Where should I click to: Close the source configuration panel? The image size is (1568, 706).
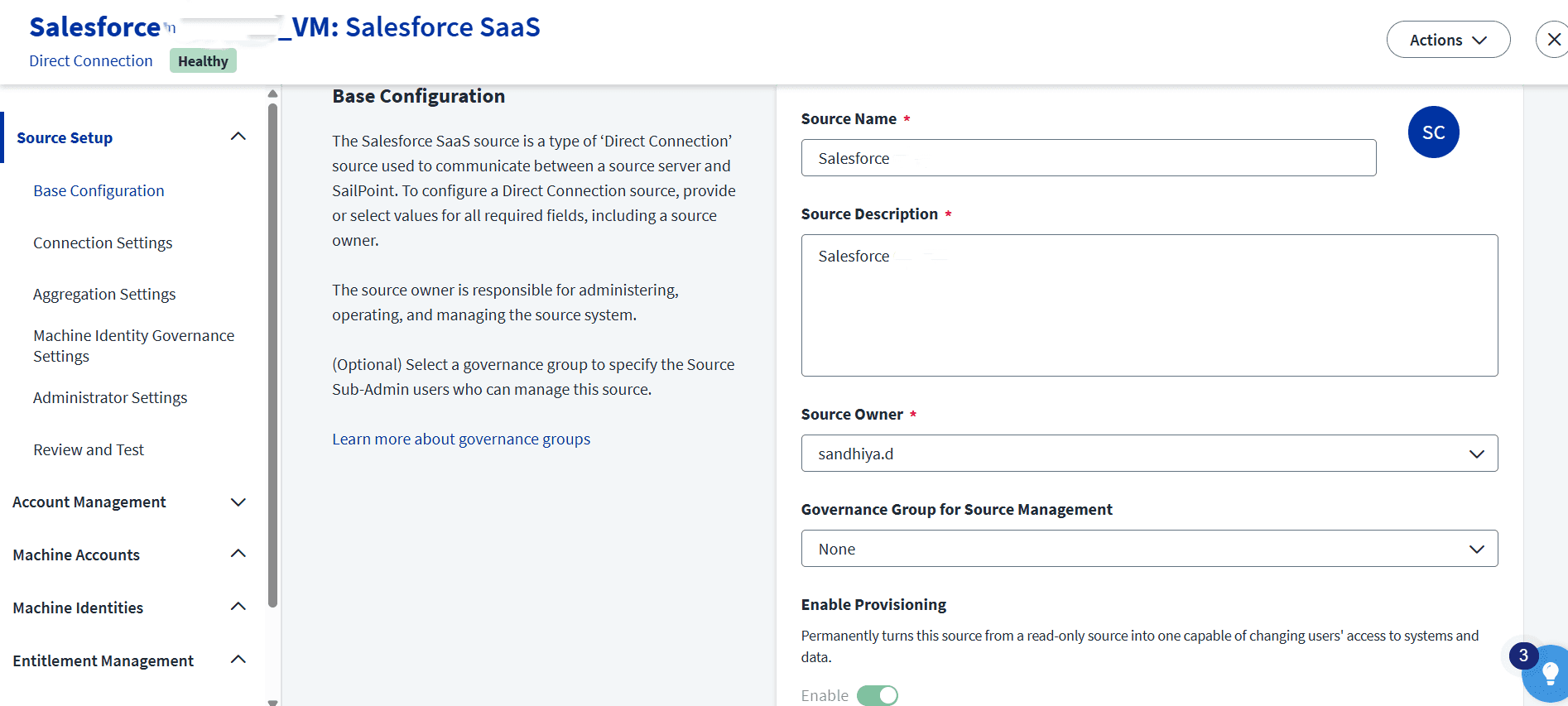(1553, 40)
